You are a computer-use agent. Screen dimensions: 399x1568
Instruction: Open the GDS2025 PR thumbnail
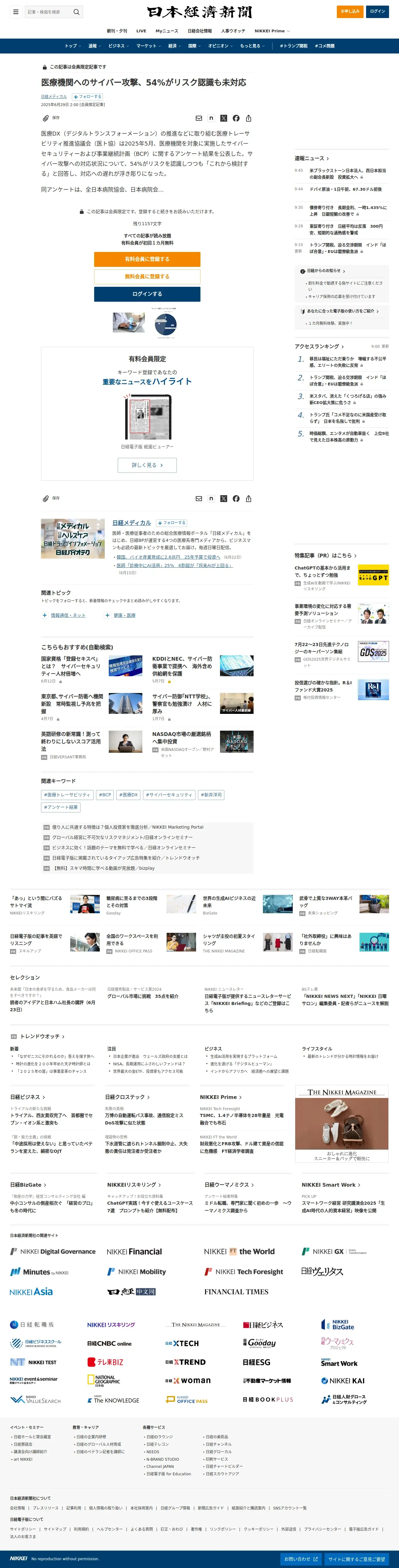point(373,651)
